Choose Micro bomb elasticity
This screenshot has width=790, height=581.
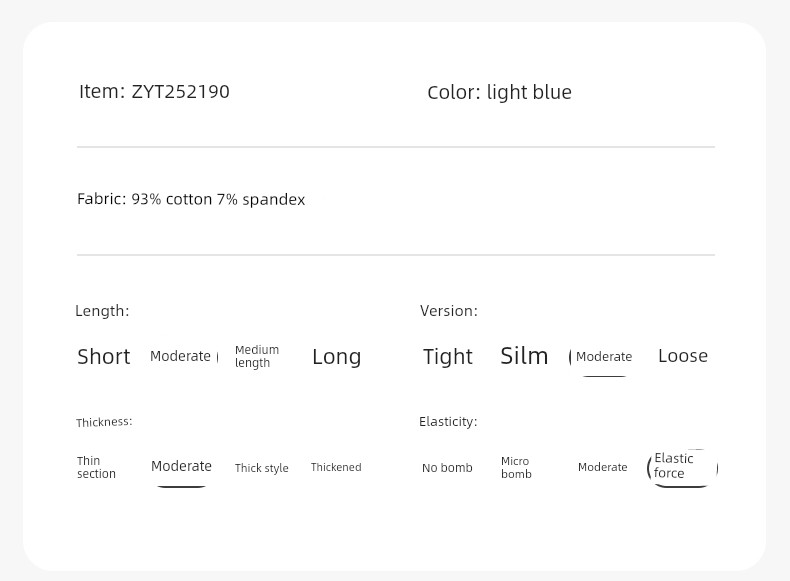(516, 468)
